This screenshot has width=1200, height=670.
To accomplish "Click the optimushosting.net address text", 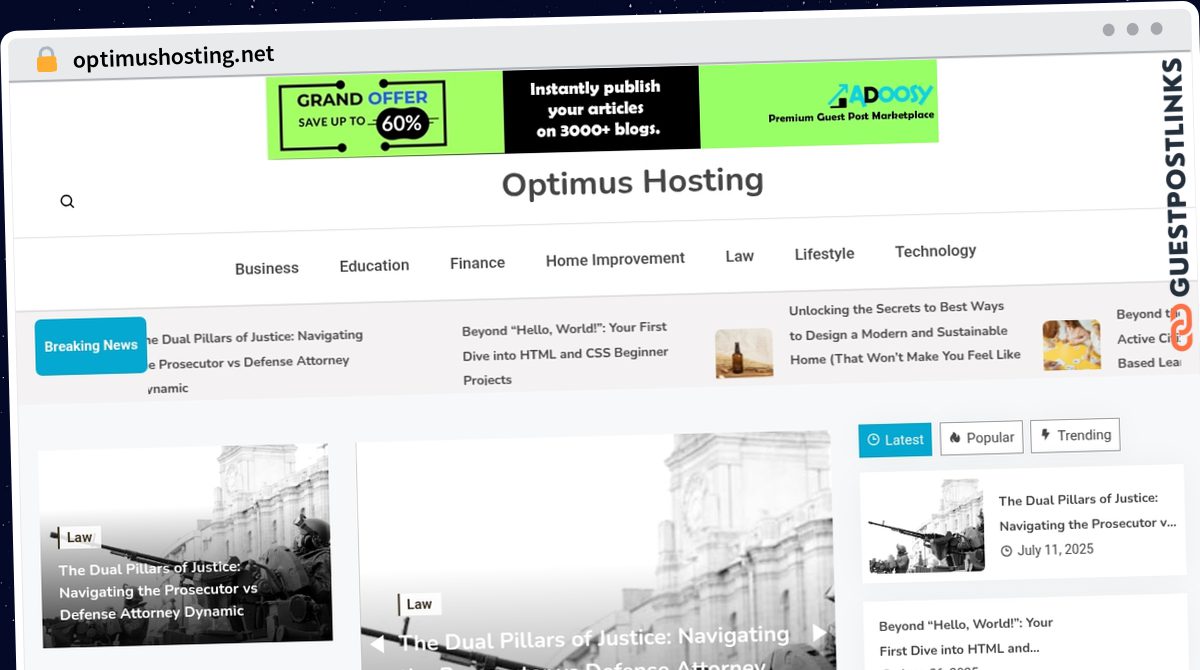I will point(173,57).
